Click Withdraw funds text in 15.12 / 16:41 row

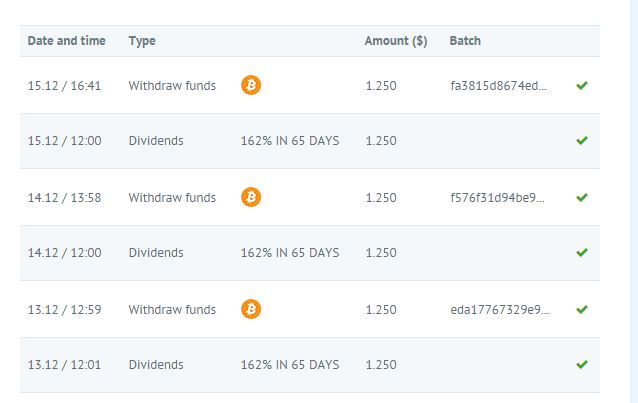point(172,86)
